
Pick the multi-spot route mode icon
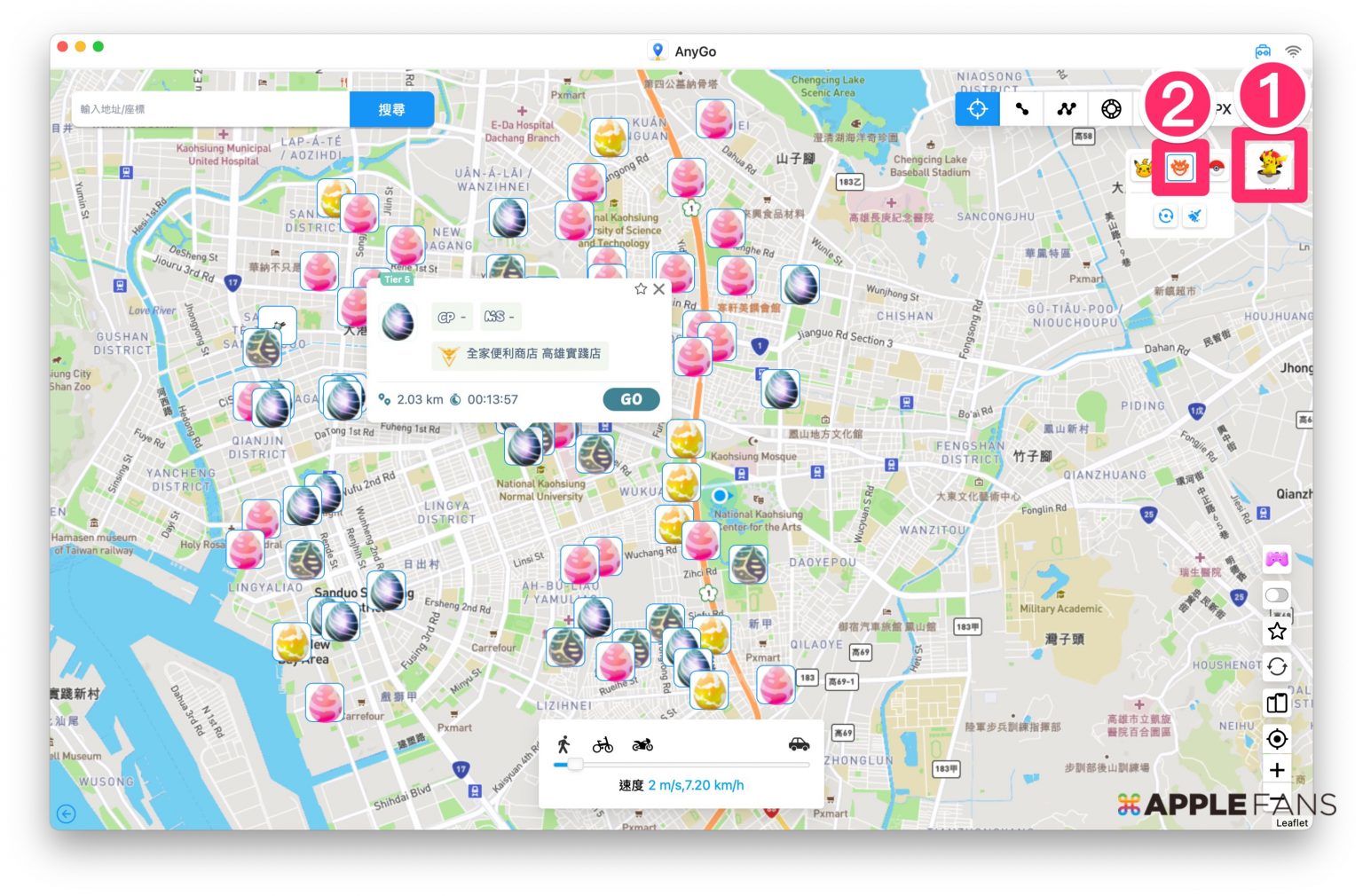click(1067, 109)
